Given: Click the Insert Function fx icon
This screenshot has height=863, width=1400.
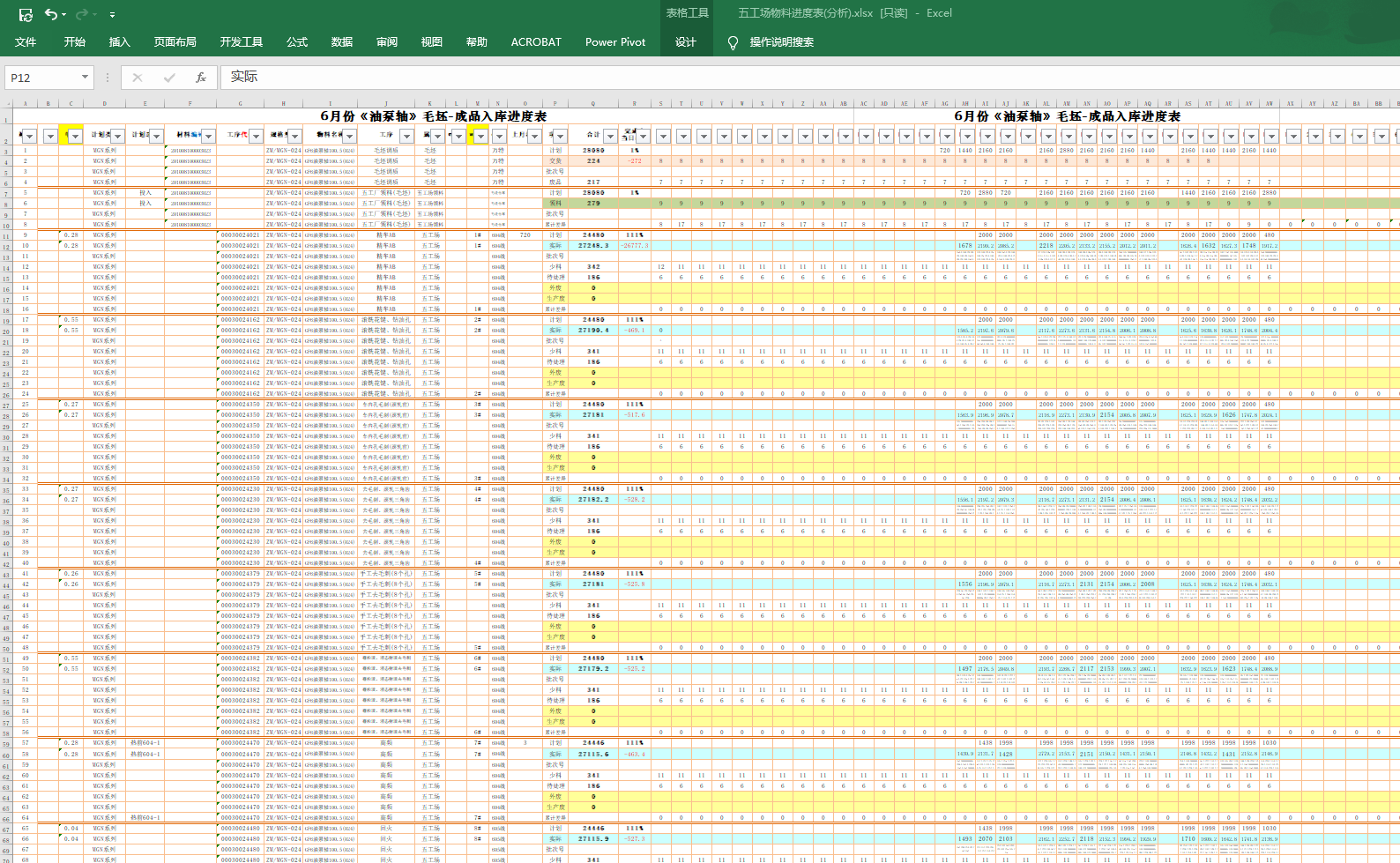Looking at the screenshot, I should coord(201,78).
